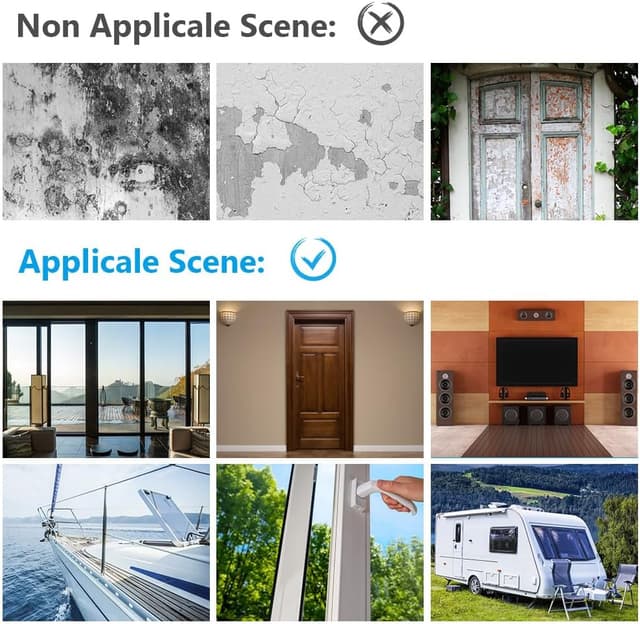Select the window handle photo
Screen dimensions: 640x624
[x=320, y=542]
